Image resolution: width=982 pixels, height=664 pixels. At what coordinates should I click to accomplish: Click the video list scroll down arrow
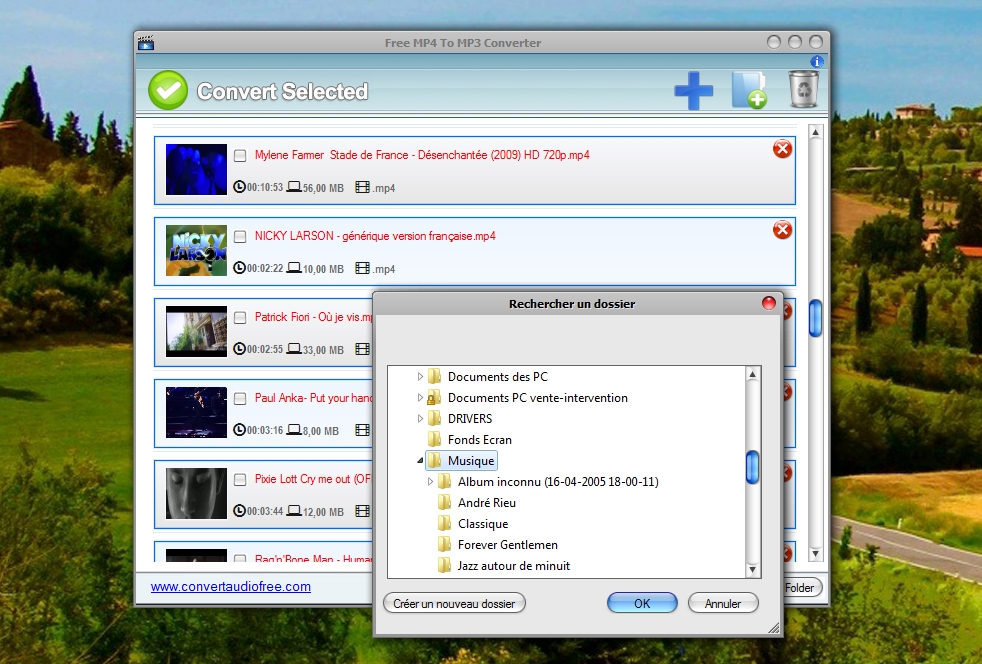[x=815, y=553]
